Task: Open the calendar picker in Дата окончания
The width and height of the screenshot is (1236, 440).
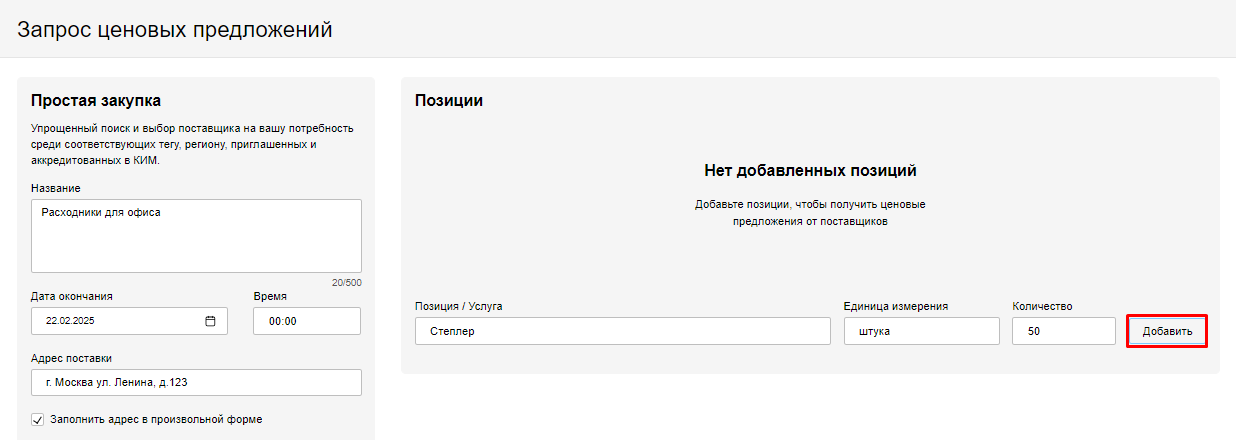Action: (x=210, y=321)
